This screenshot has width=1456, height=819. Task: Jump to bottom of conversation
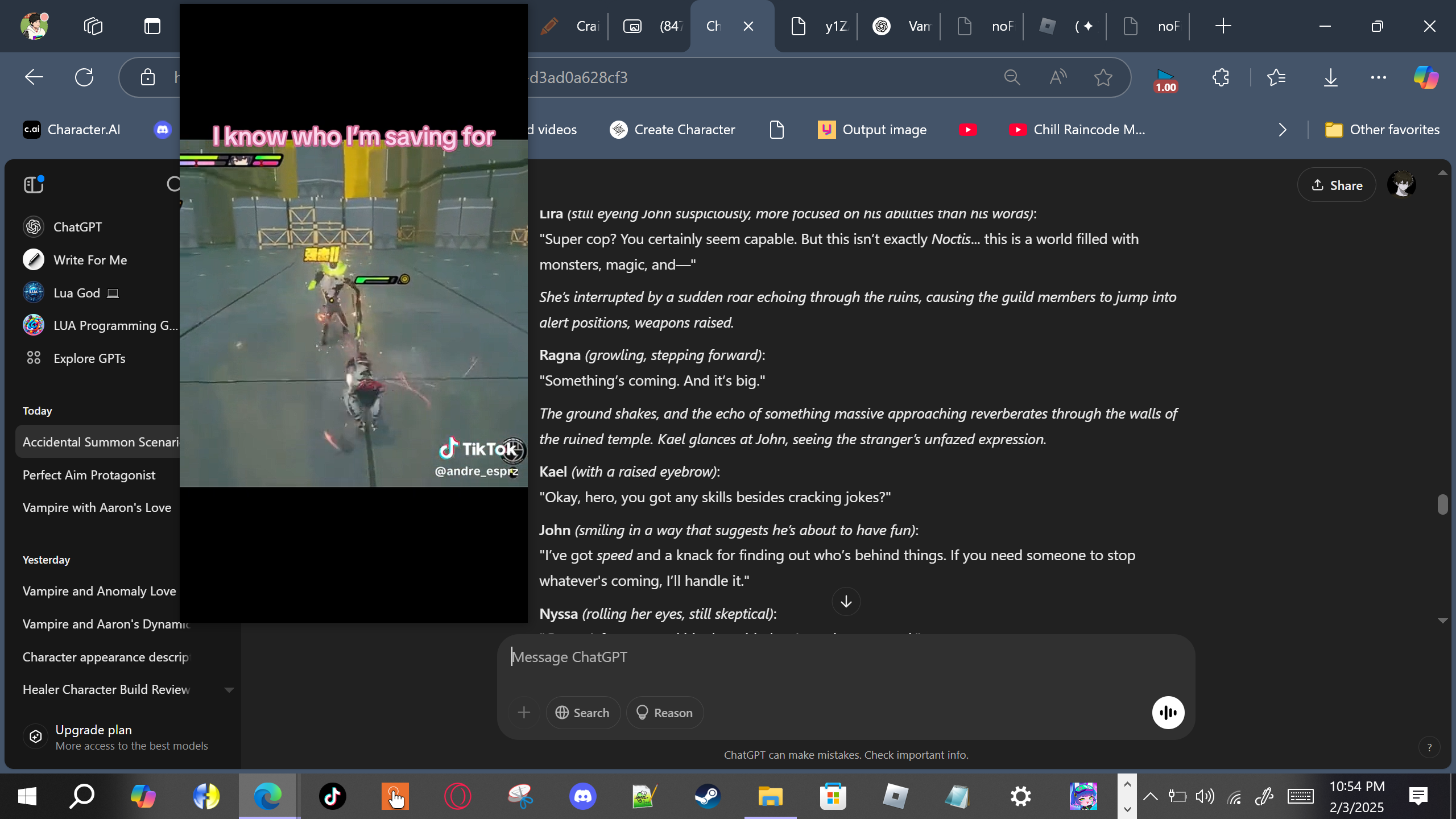click(846, 601)
